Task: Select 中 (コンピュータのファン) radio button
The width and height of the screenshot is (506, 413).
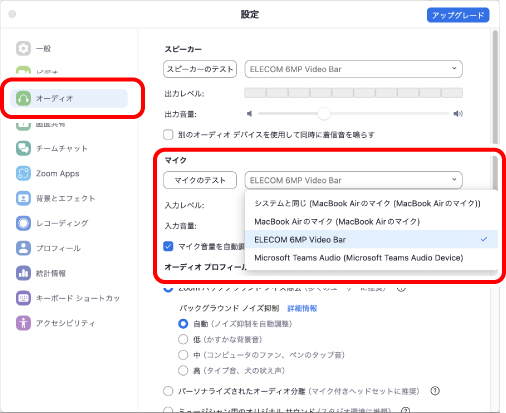Action: pyautogui.click(x=183, y=355)
